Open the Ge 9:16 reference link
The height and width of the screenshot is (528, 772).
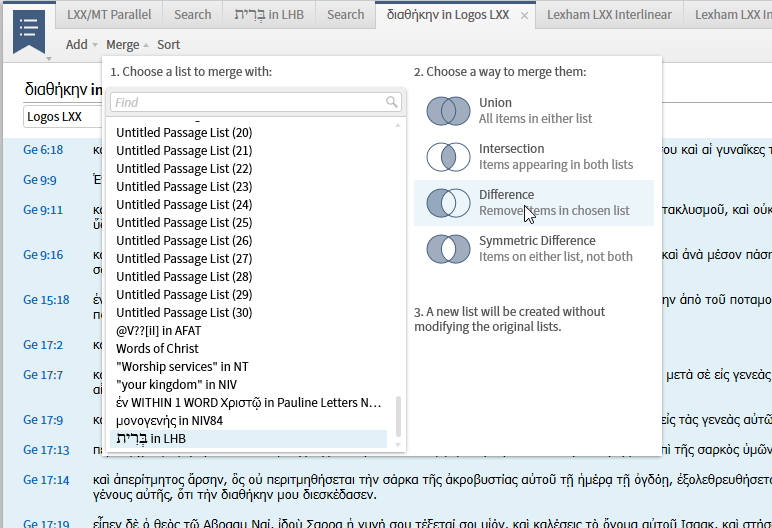[43, 255]
